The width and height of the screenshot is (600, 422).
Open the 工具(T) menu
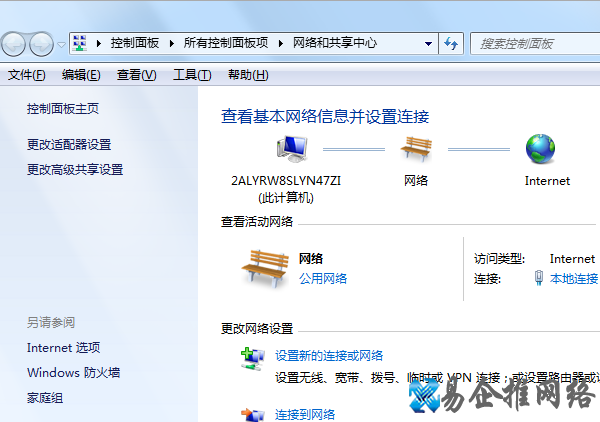192,75
